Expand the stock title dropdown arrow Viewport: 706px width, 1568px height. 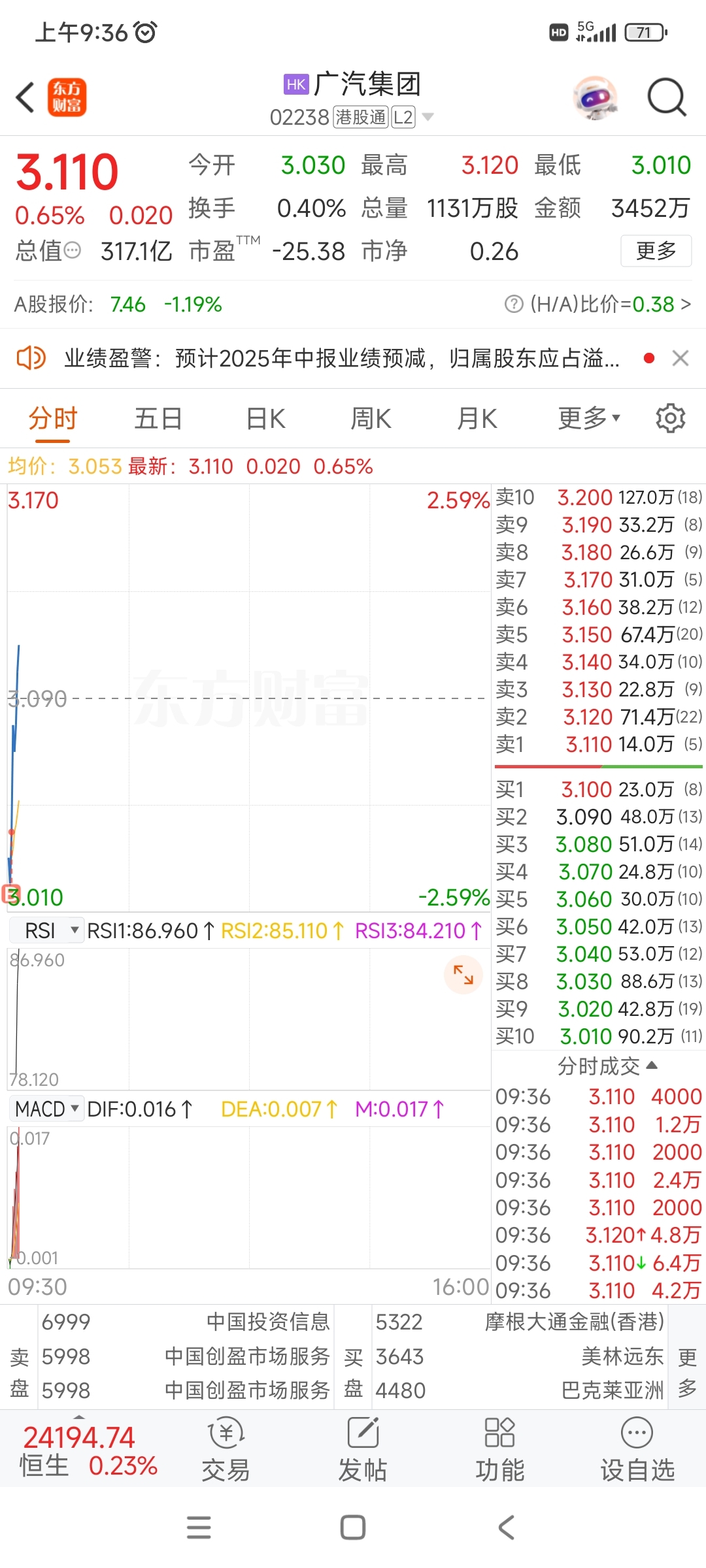point(428,118)
